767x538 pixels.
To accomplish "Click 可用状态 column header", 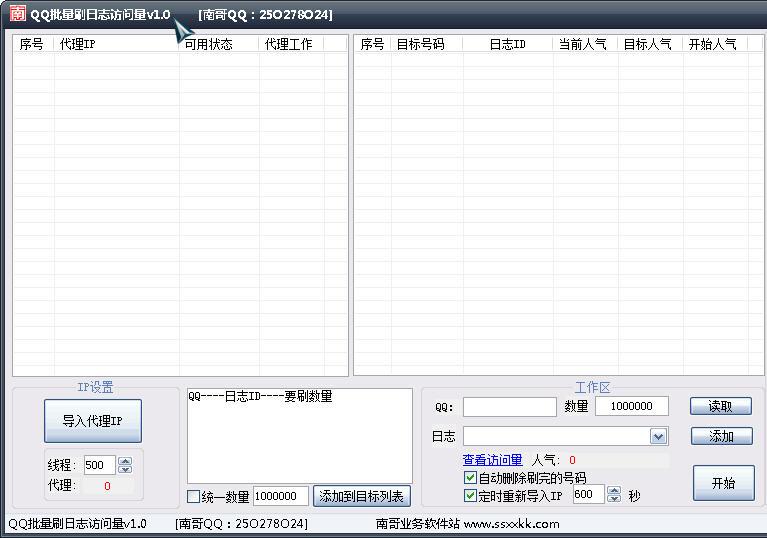I will coord(219,44).
